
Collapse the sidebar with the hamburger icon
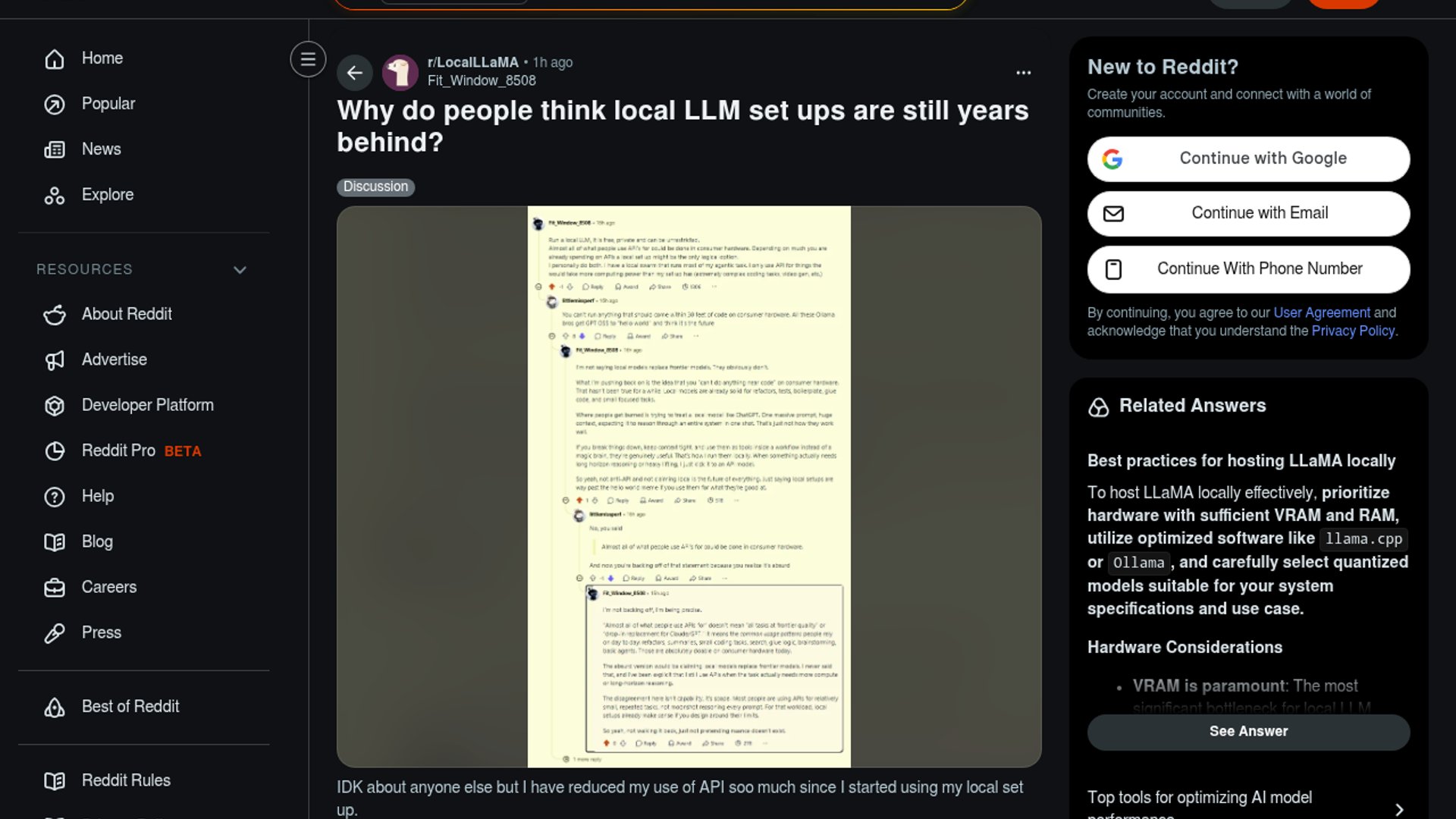tap(308, 59)
